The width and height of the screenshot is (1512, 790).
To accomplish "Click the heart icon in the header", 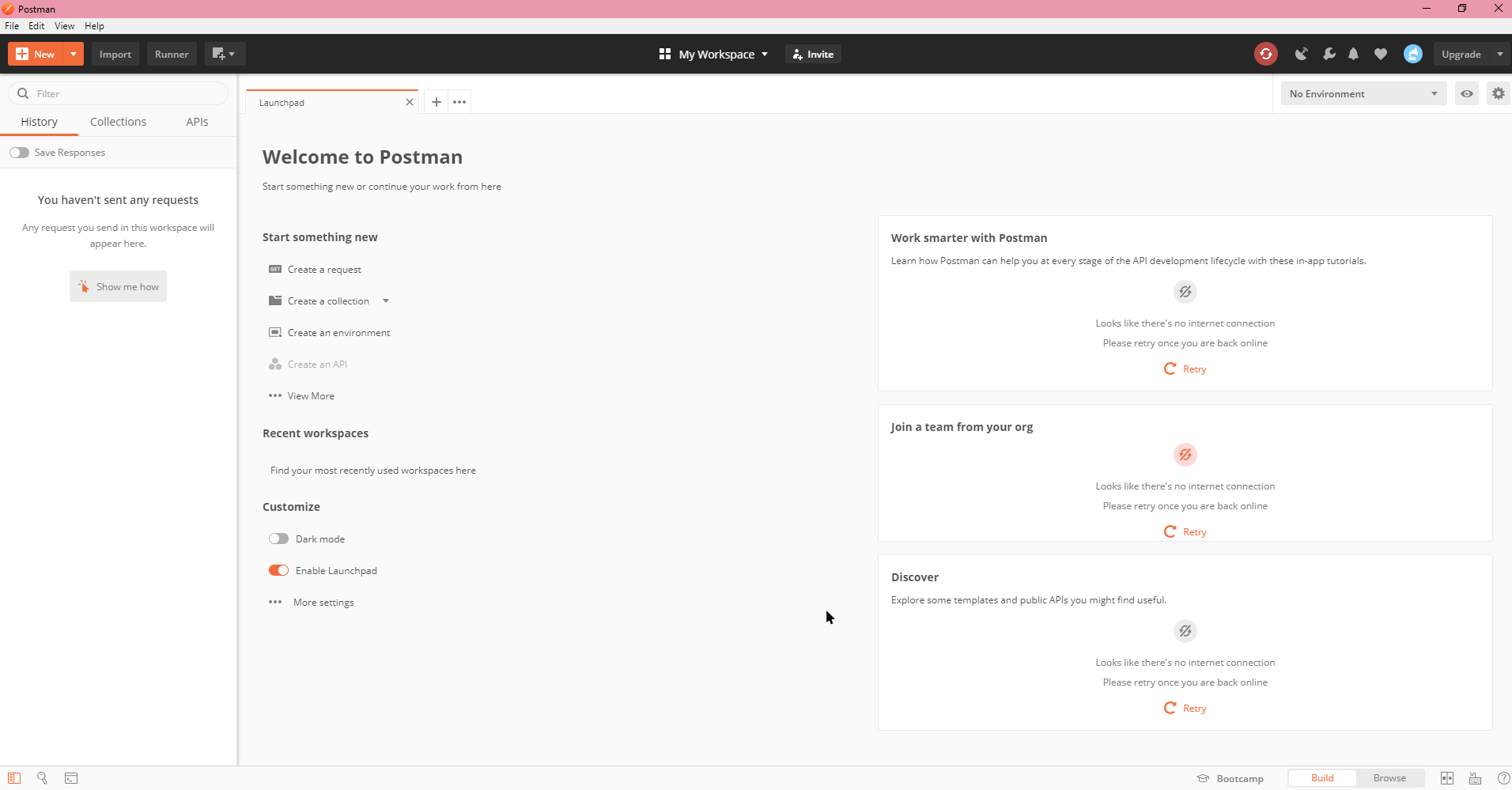I will point(1381,53).
